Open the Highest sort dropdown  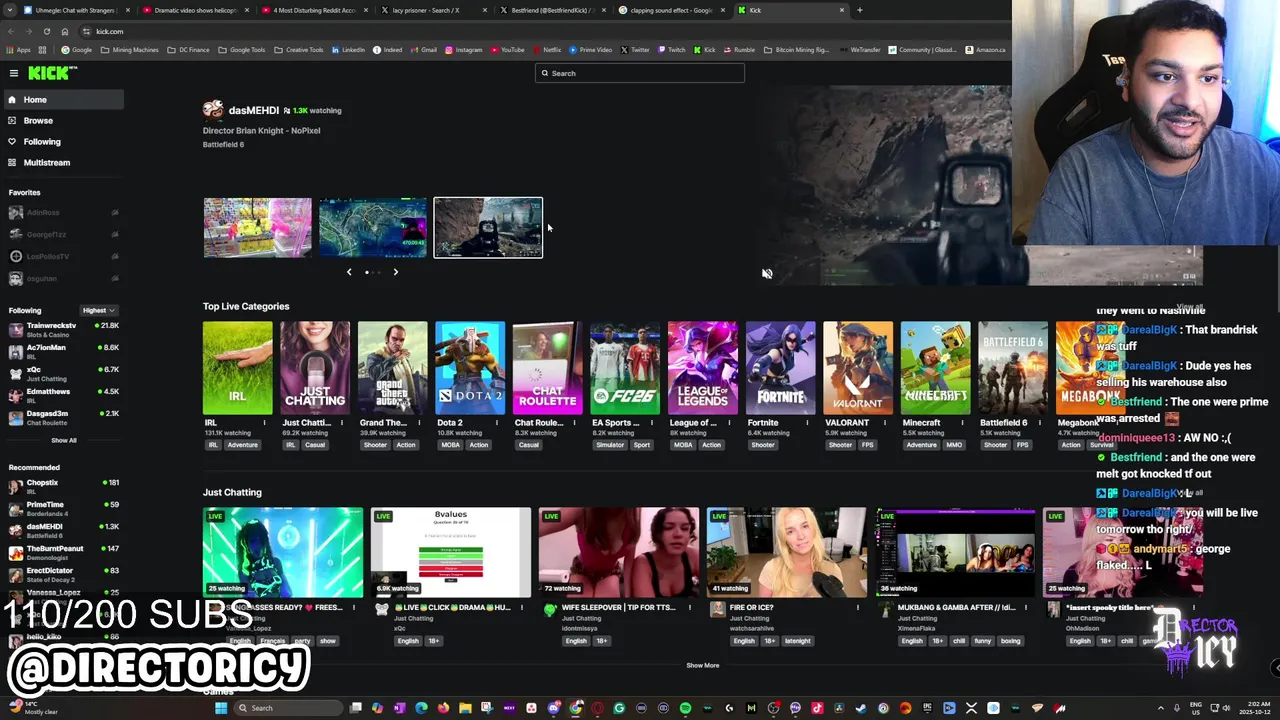tap(99, 310)
